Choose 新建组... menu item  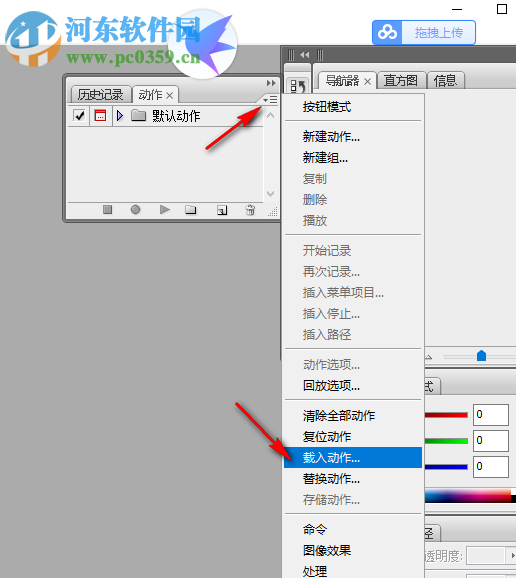coord(353,158)
